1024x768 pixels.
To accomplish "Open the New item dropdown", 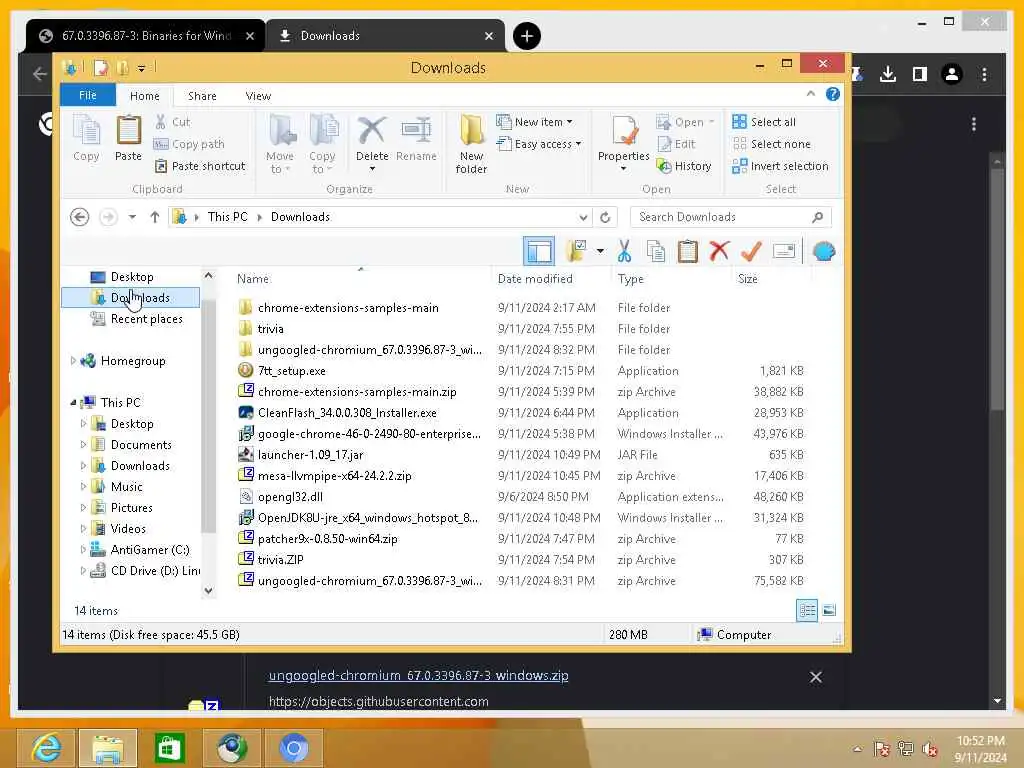I will [x=534, y=122].
